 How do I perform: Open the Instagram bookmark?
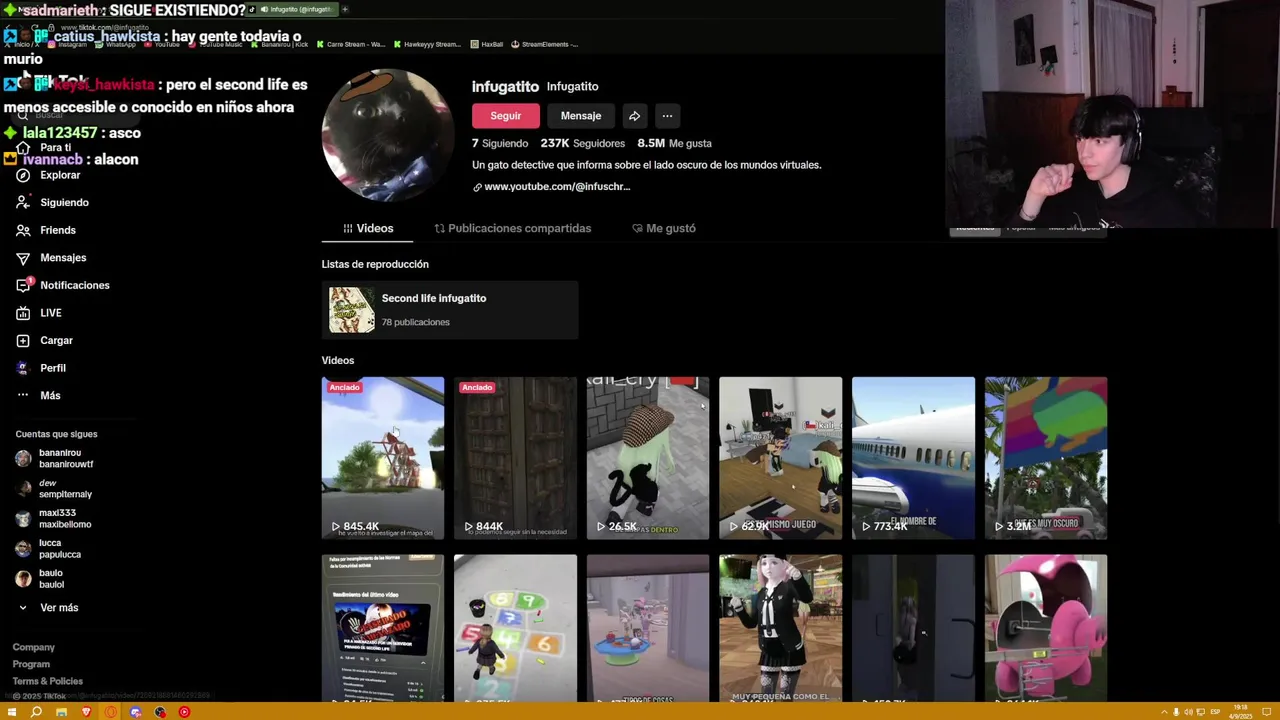[x=67, y=44]
